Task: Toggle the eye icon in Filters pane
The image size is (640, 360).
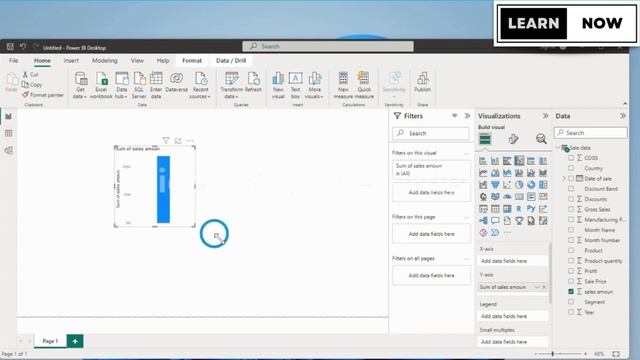Action: point(454,116)
